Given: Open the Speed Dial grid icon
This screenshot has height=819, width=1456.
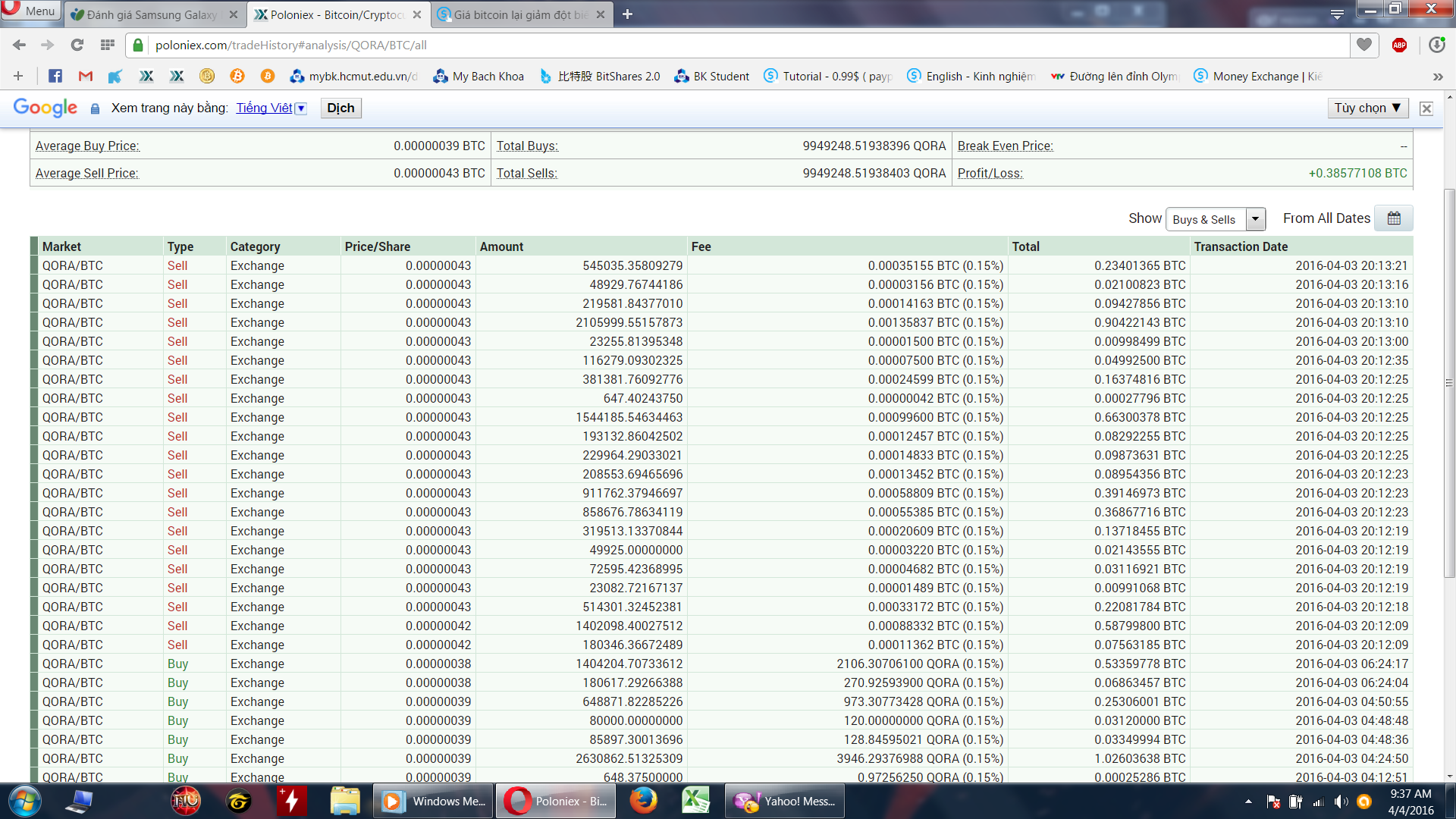Looking at the screenshot, I should click(107, 45).
